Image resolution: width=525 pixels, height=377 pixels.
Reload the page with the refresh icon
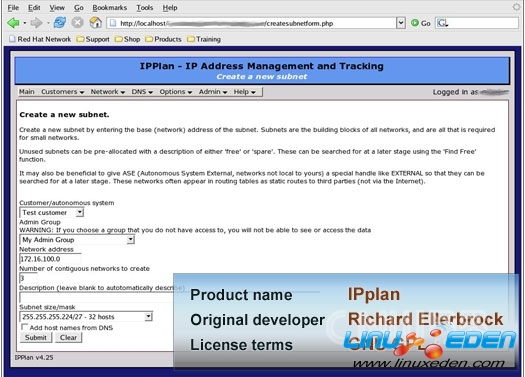(60, 23)
